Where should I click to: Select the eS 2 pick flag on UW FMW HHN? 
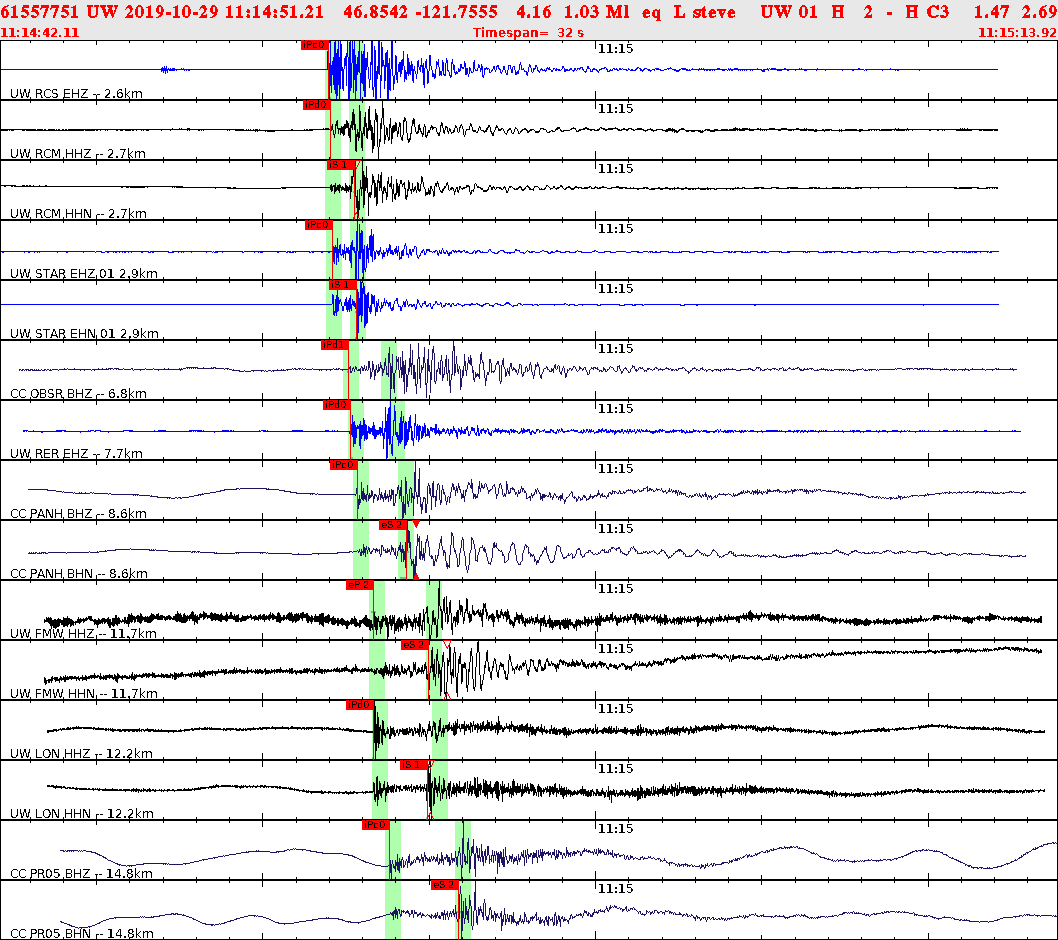412,646
